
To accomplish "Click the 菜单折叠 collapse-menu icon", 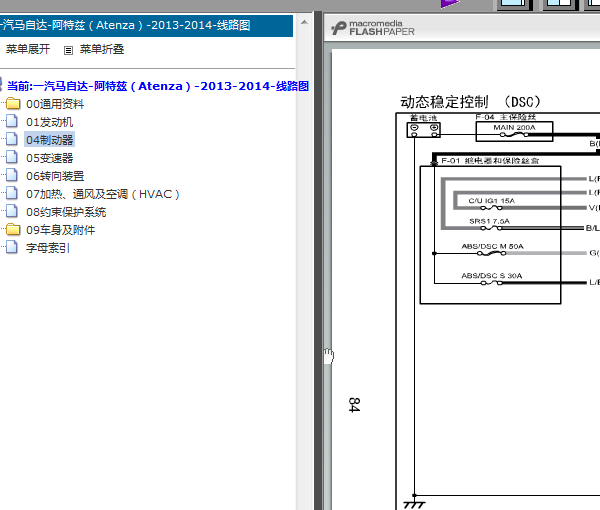I will (68, 50).
